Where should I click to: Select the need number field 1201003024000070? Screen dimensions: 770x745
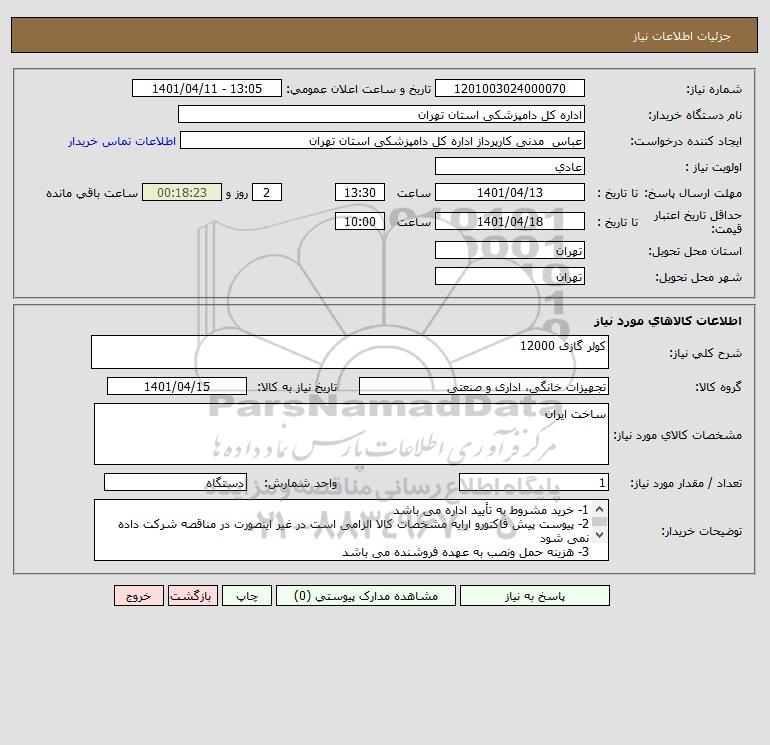click(x=510, y=88)
